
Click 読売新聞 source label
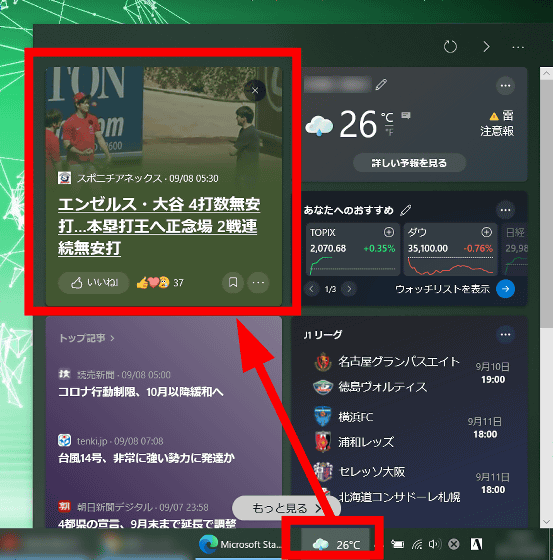point(96,375)
